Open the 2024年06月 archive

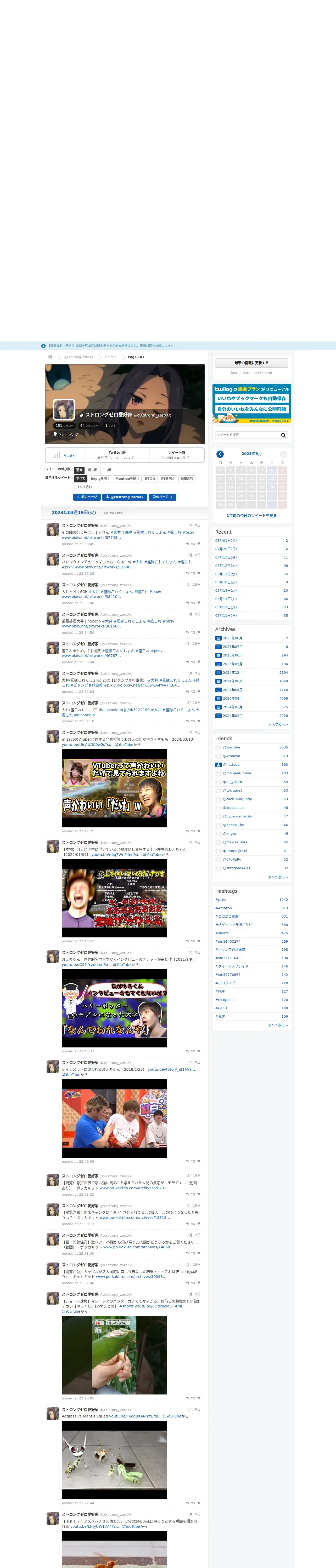click(232, 681)
